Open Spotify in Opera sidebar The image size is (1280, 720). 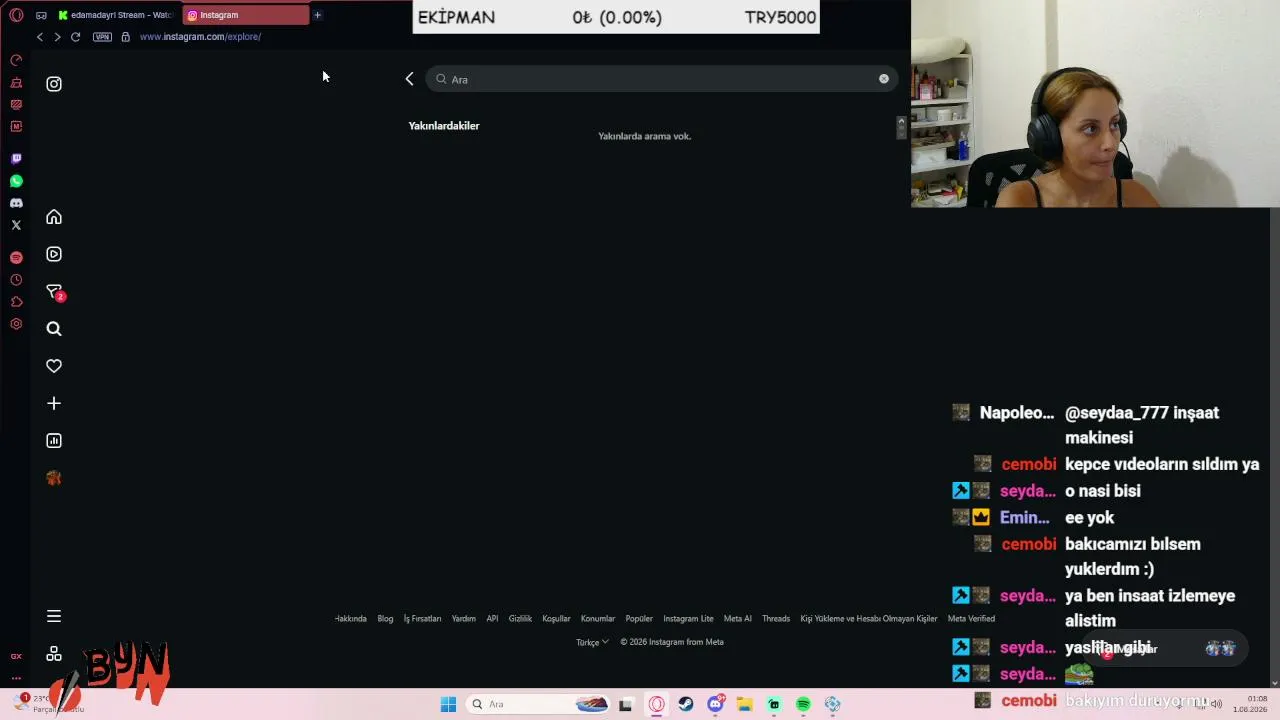point(16,257)
